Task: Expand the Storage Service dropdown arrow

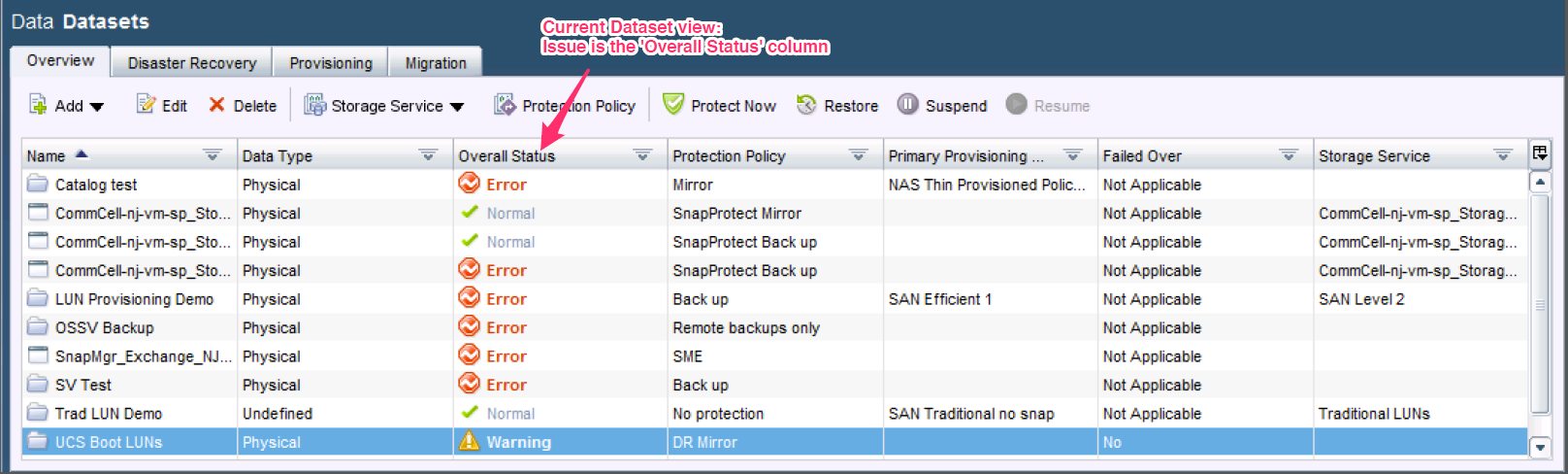Action: pyautogui.click(x=457, y=107)
